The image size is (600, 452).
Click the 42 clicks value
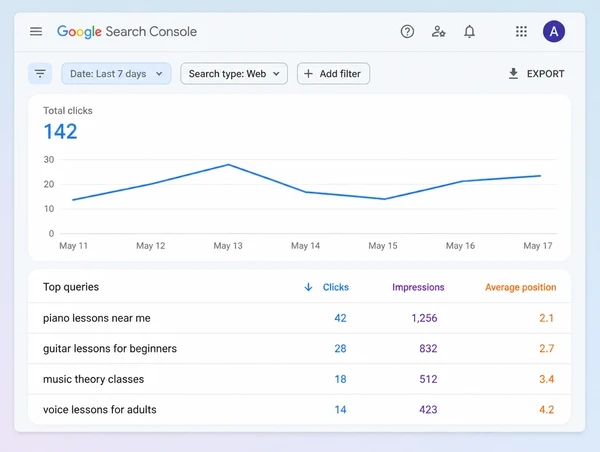[340, 318]
